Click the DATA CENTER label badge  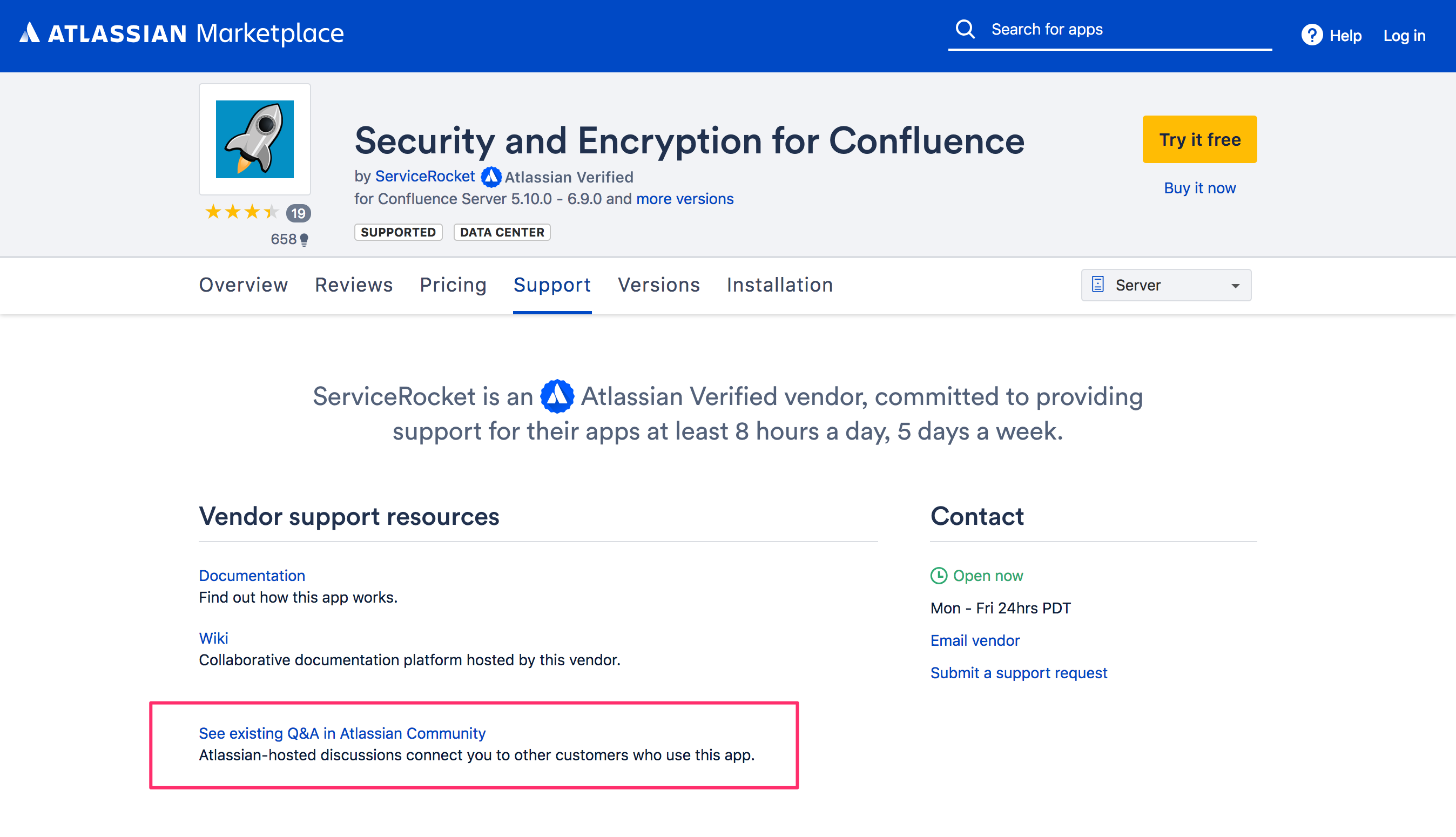coord(502,232)
